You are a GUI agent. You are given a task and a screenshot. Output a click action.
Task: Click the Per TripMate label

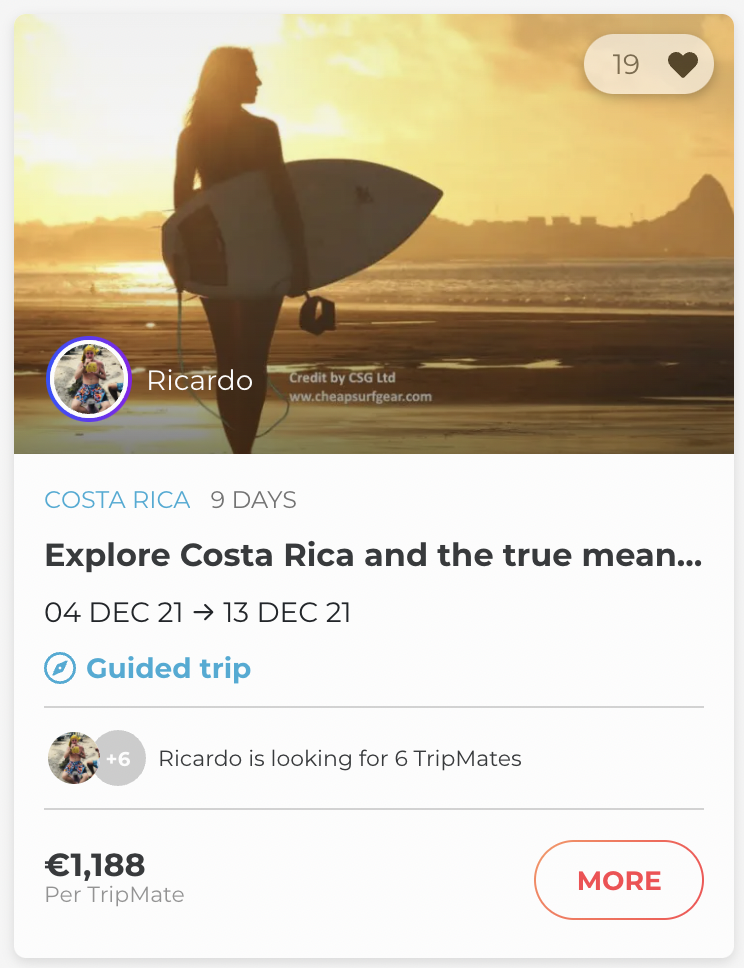(x=114, y=895)
